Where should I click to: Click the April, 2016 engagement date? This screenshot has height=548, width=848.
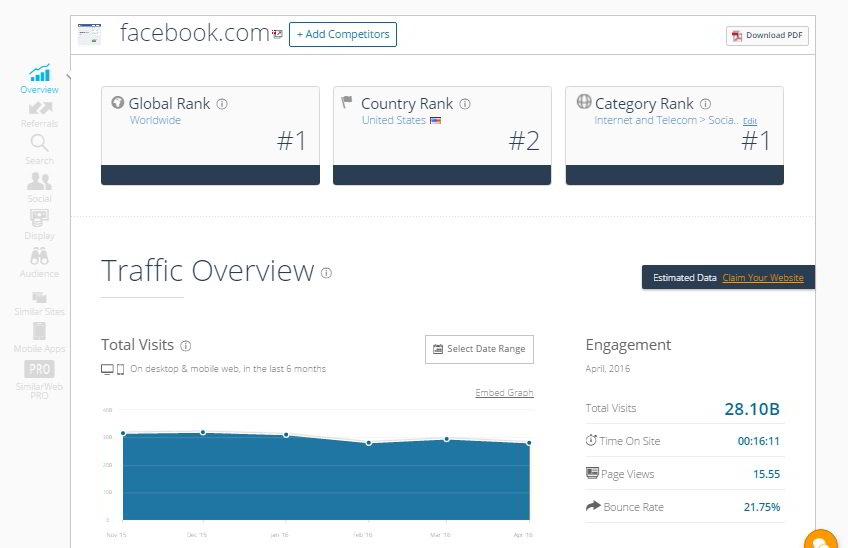[x=607, y=369]
